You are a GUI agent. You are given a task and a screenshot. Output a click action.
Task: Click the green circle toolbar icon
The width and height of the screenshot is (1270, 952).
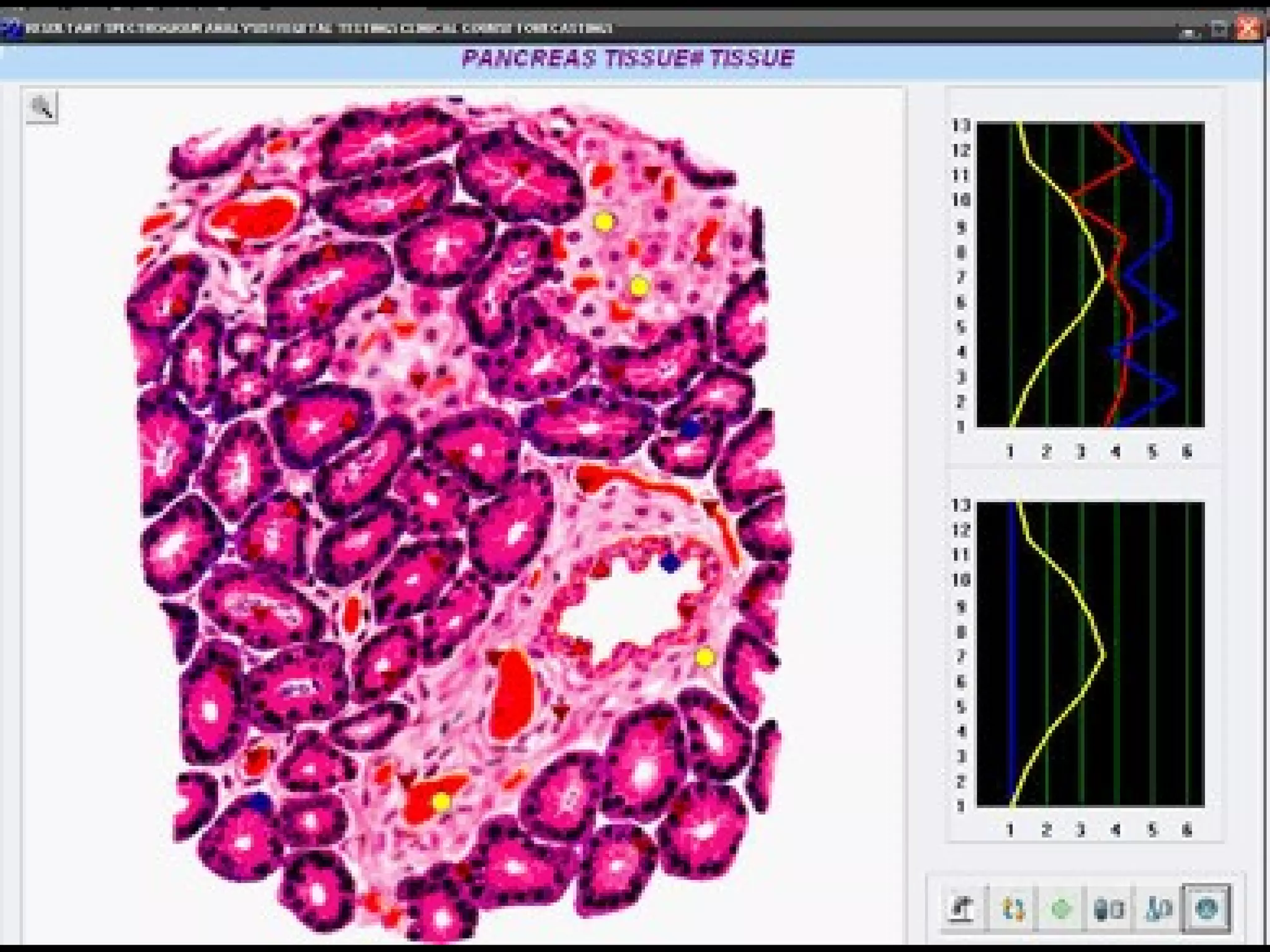[1061, 909]
